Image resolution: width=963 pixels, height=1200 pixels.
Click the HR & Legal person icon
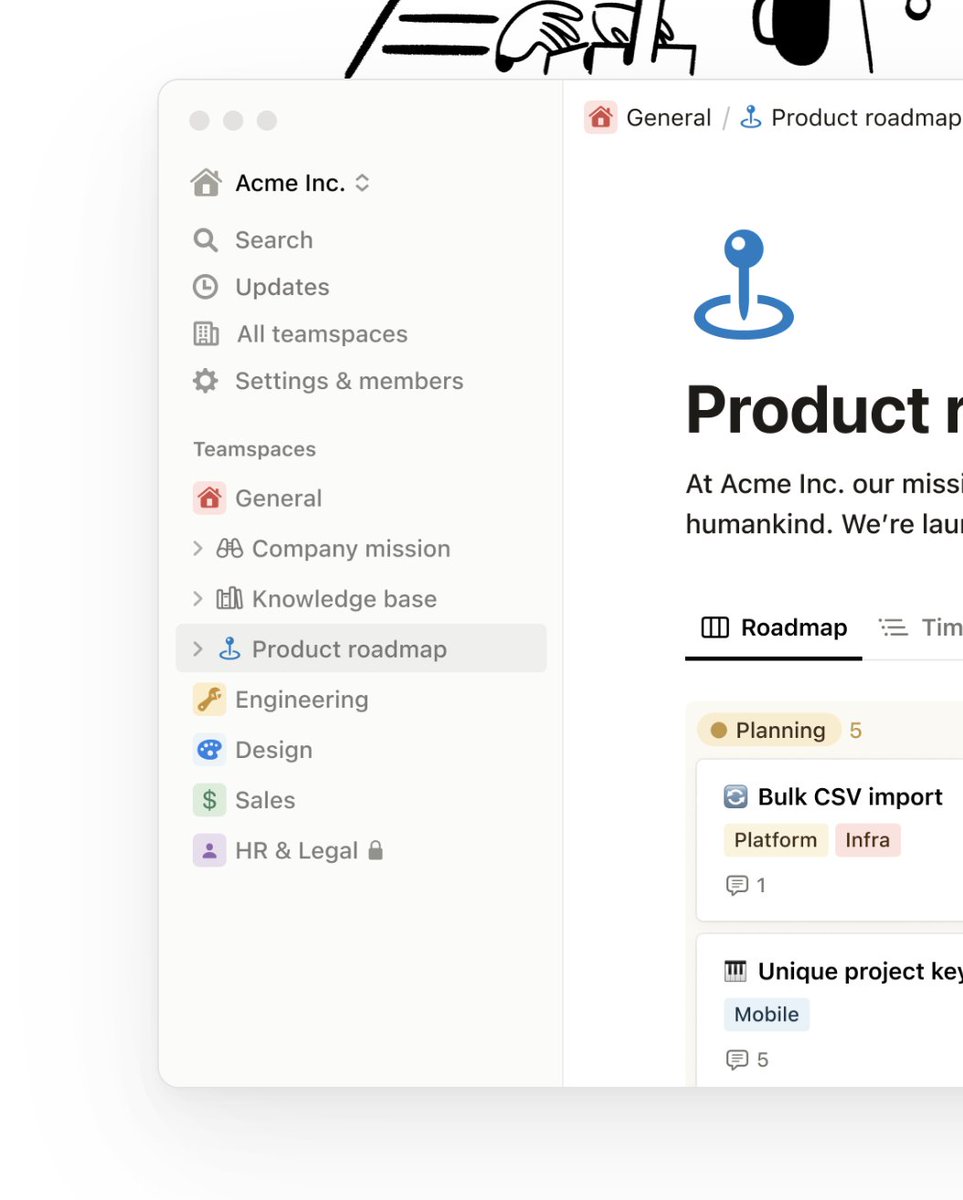click(209, 850)
